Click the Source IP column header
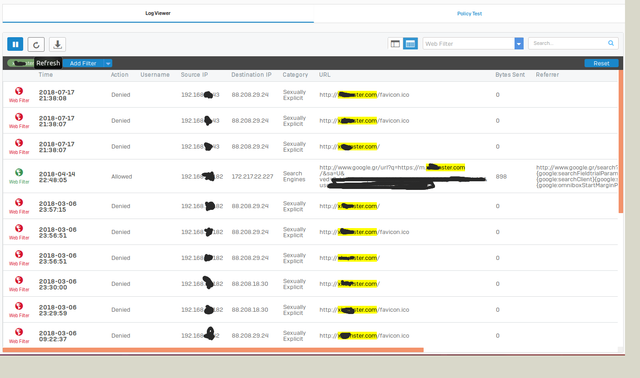This screenshot has width=640, height=378. pyautogui.click(x=194, y=75)
